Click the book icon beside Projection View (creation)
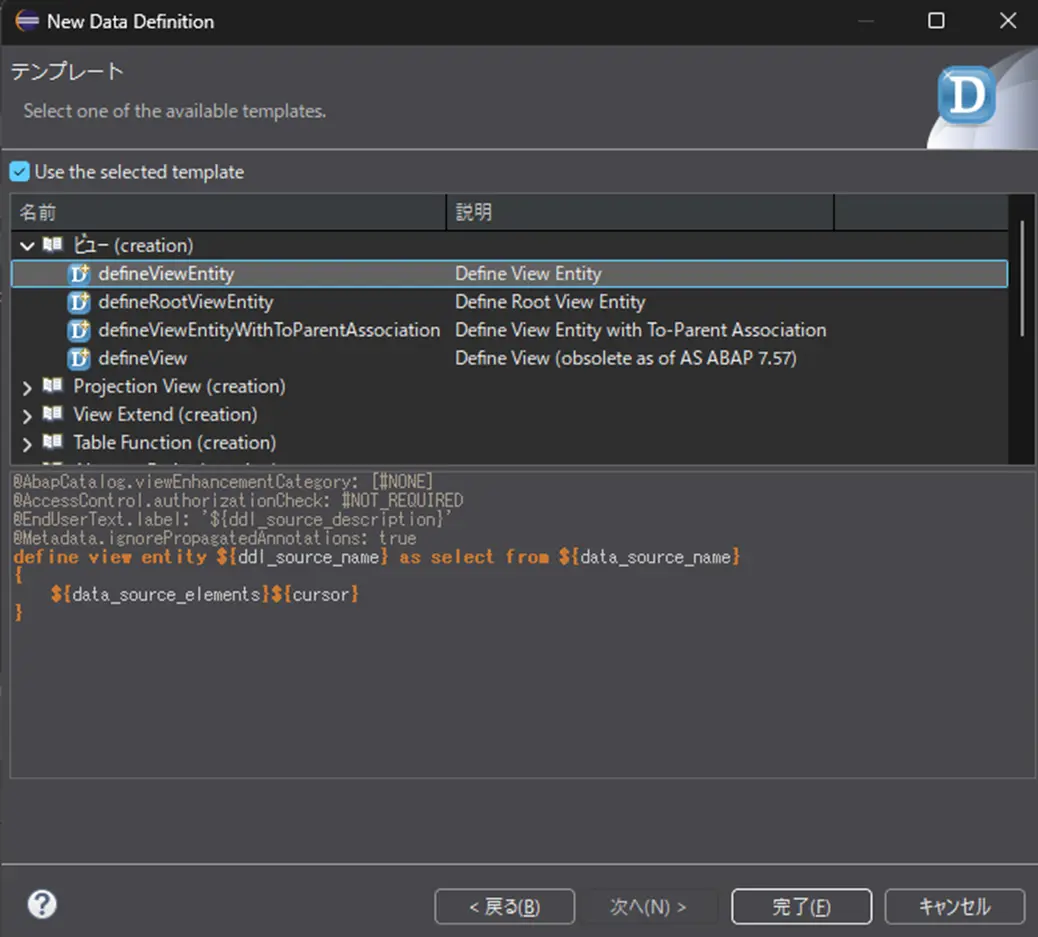Viewport: 1038px width, 937px height. 52,385
